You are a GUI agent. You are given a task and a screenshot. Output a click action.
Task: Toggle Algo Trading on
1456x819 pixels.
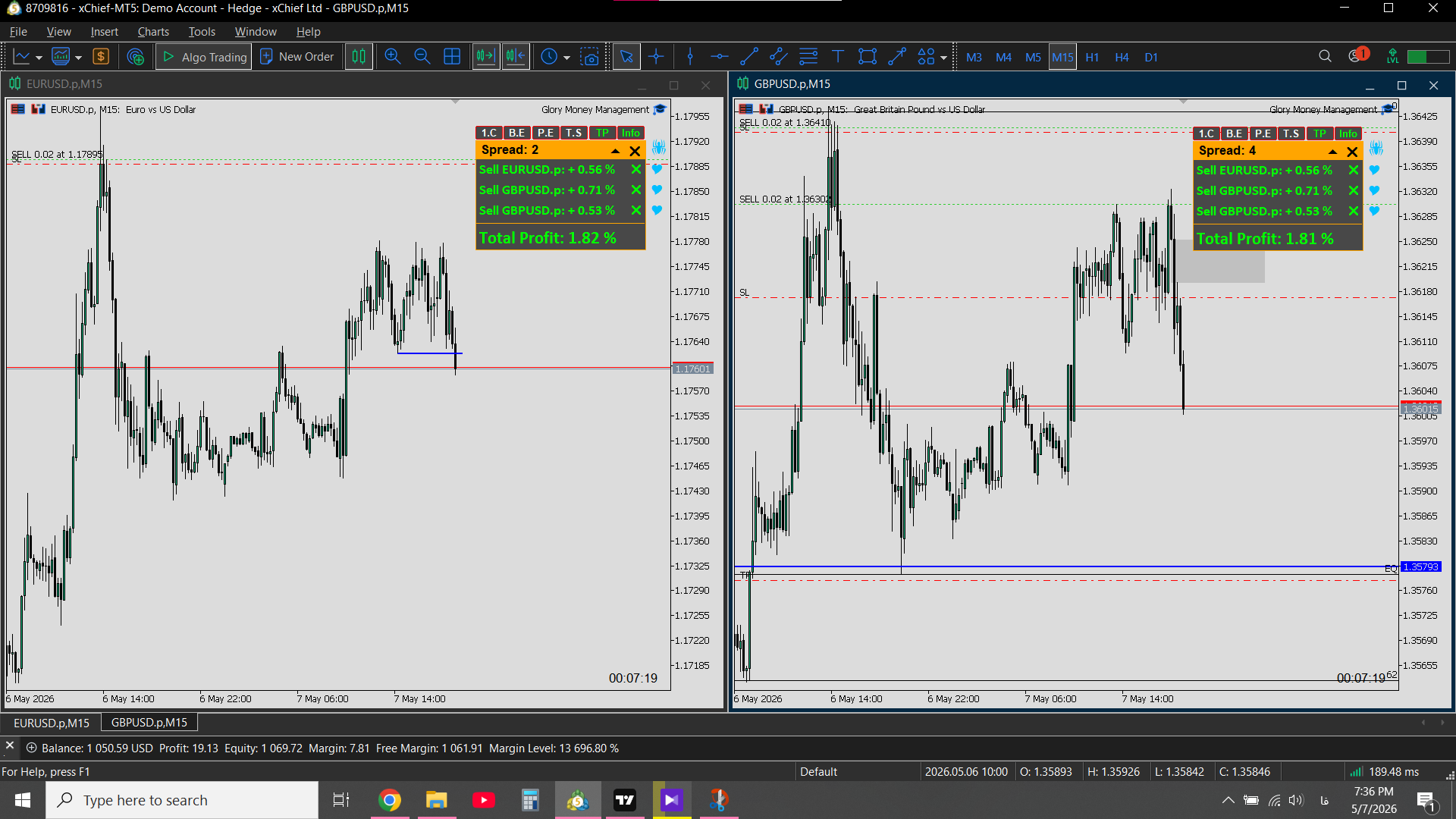pos(204,57)
